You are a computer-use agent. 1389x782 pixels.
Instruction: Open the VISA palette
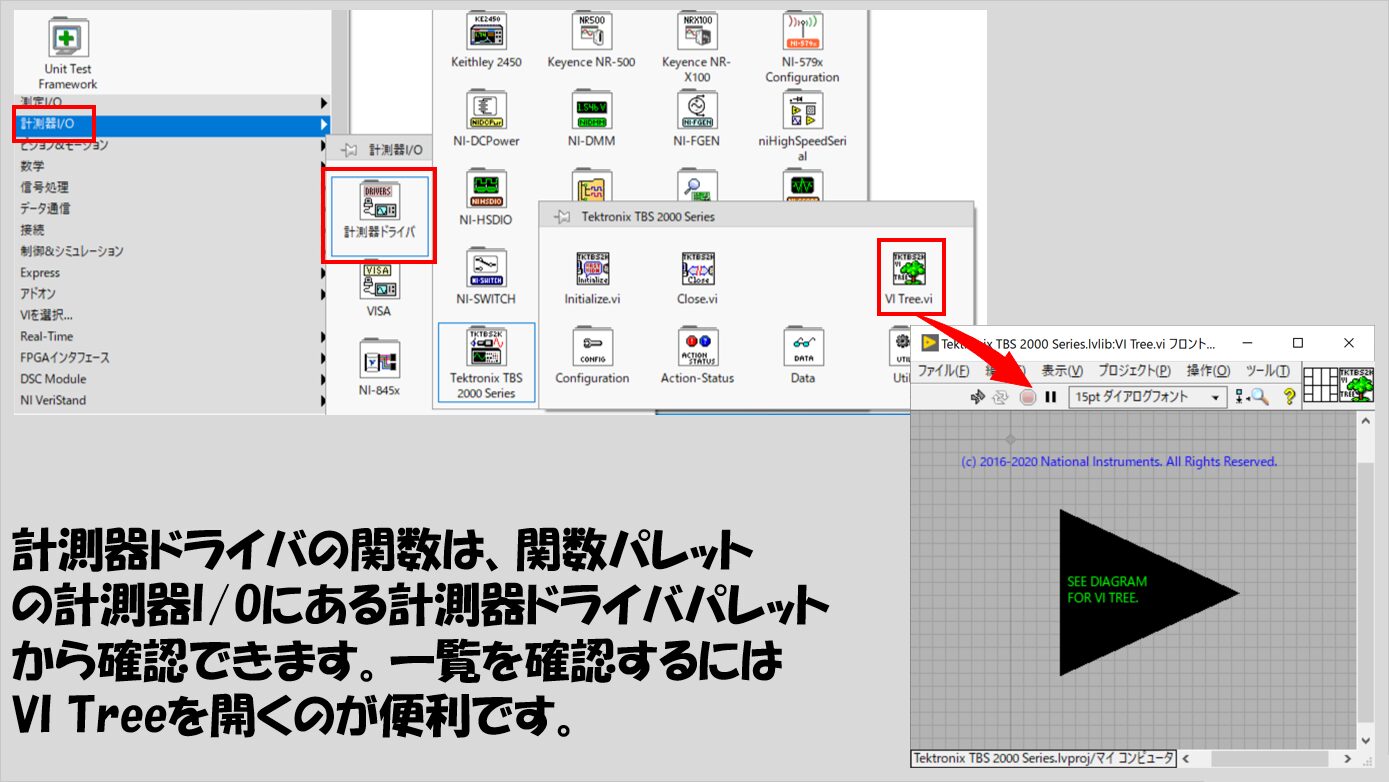click(379, 291)
